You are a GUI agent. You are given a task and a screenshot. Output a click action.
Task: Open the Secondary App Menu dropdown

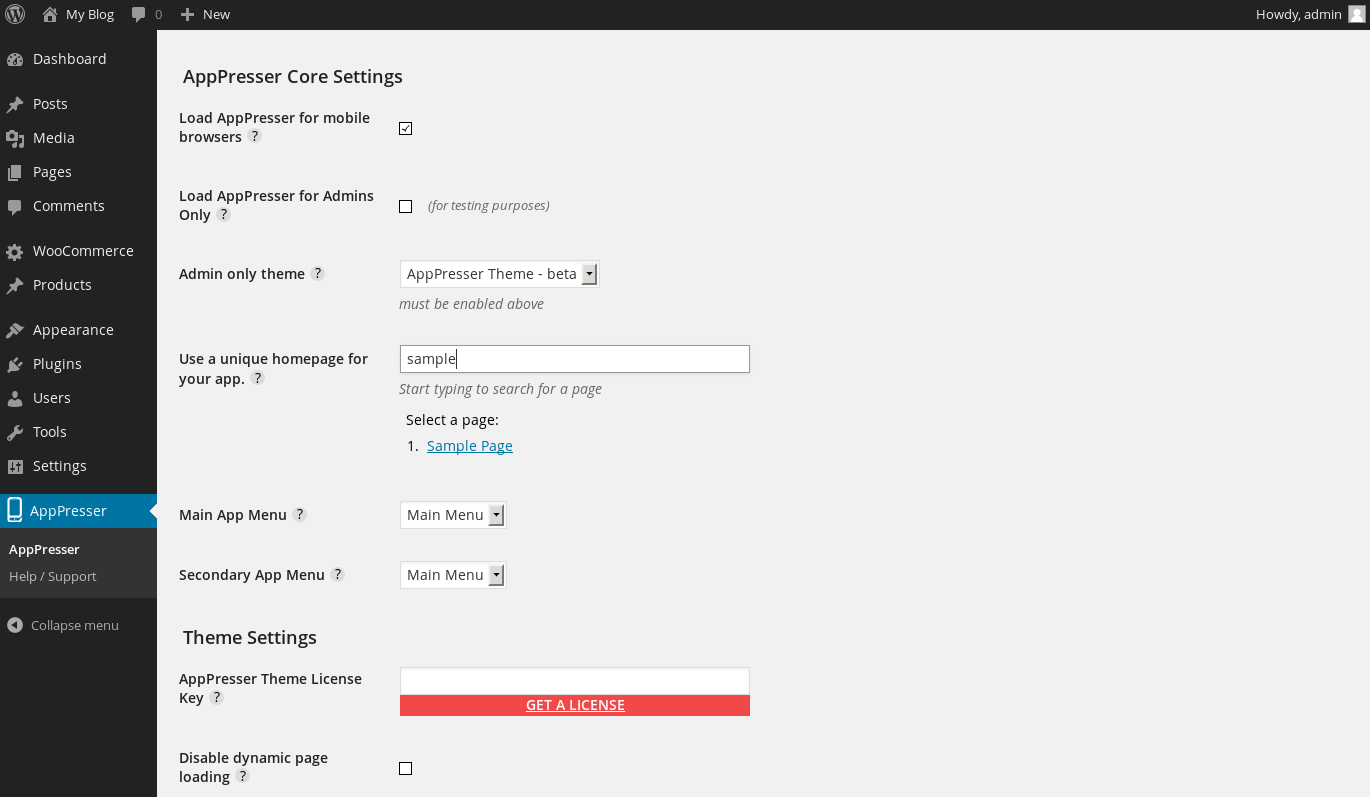pos(453,575)
